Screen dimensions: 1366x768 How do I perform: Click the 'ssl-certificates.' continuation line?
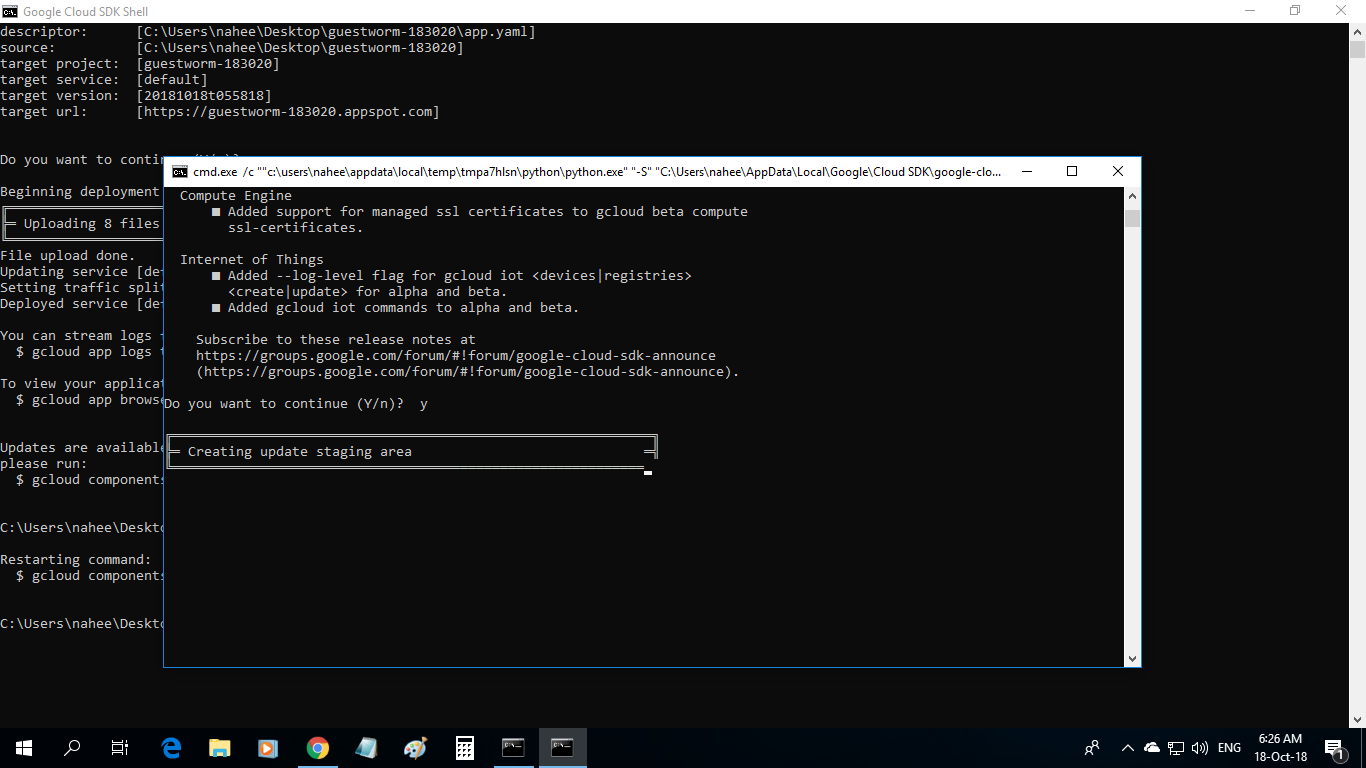click(296, 228)
